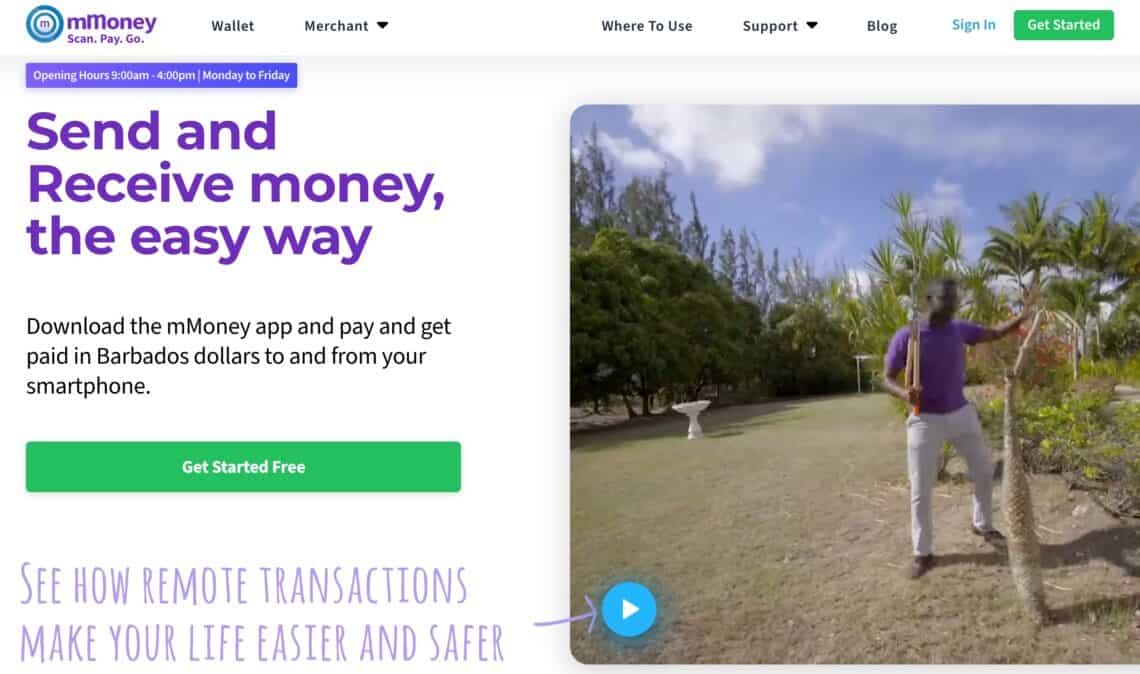Click the Send and Receive money headline

pyautogui.click(x=236, y=184)
